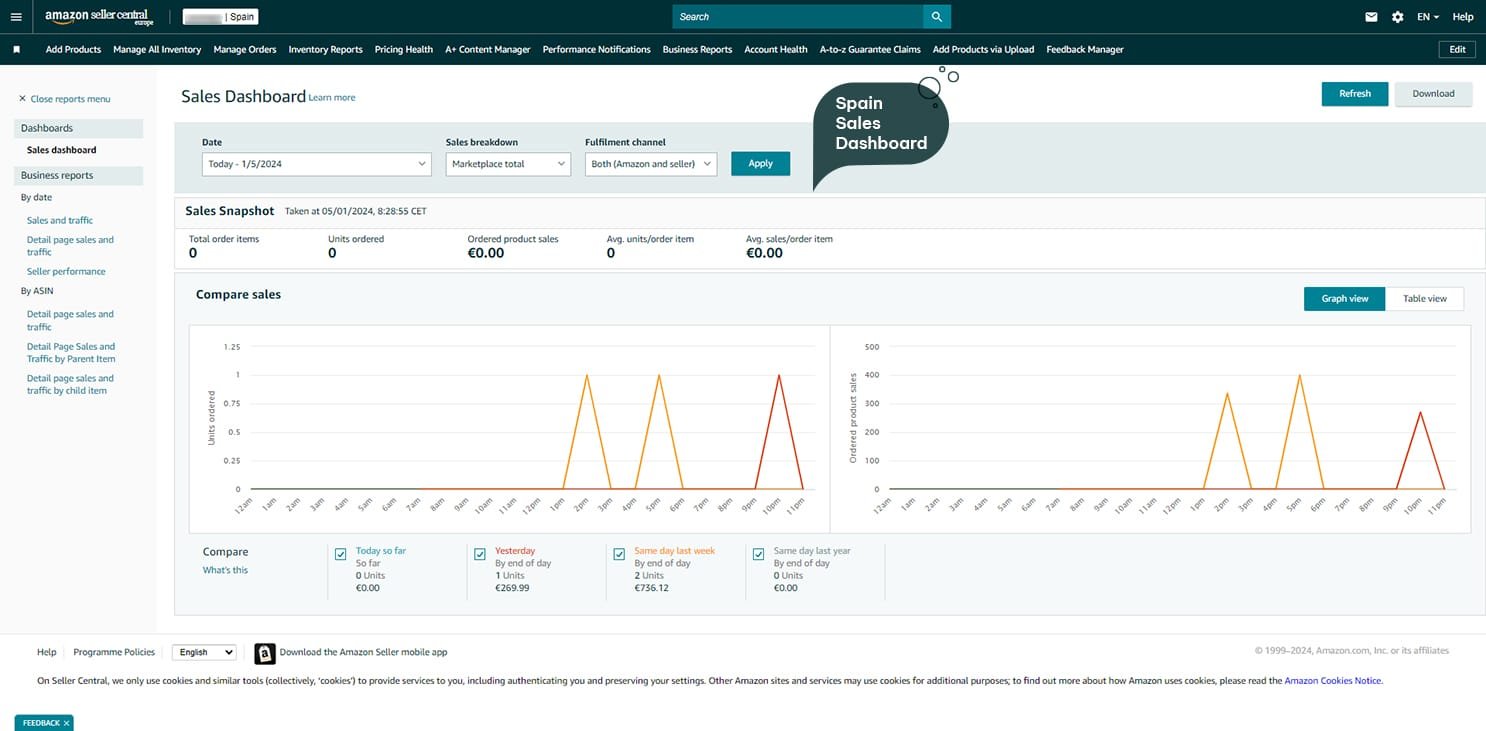Open Business Reports in the top menu
1486x731 pixels.
click(x=697, y=49)
